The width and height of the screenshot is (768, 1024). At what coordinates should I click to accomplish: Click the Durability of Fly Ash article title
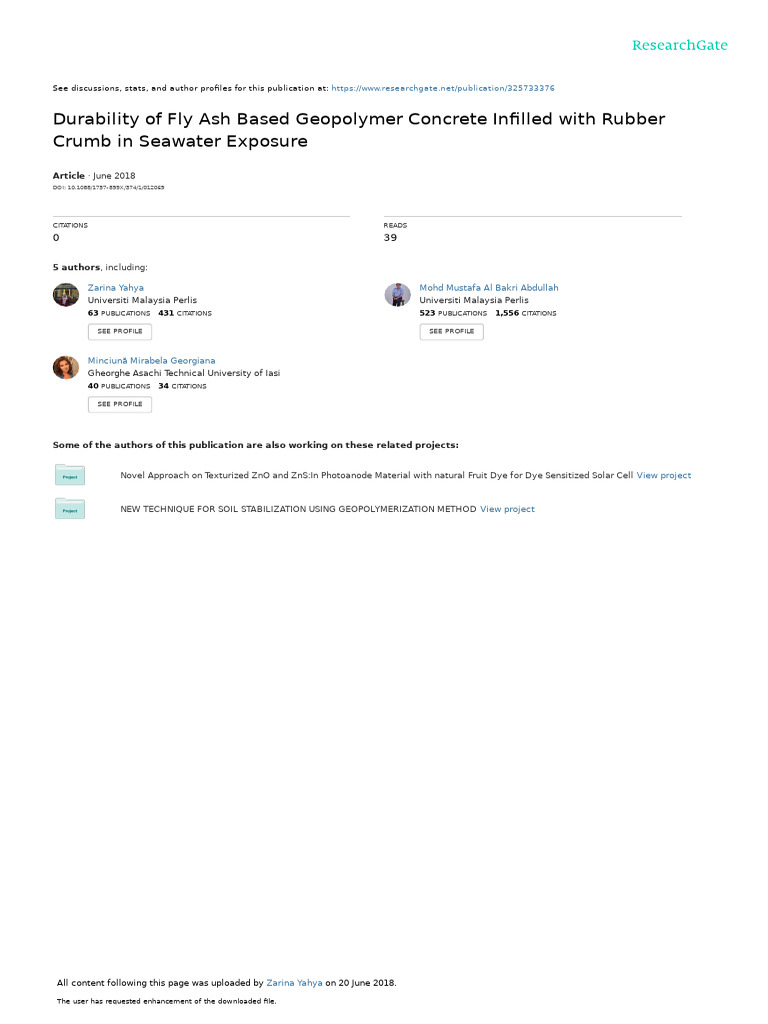(x=358, y=130)
